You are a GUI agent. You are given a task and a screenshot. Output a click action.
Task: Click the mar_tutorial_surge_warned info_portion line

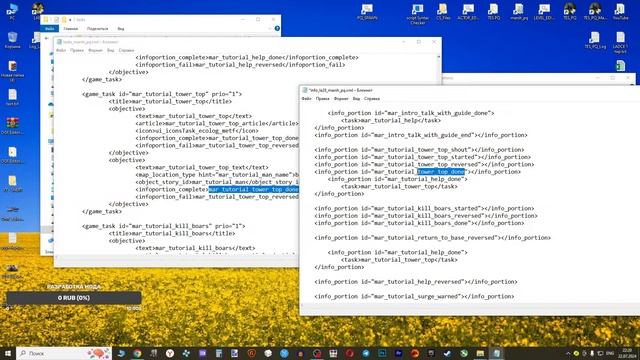[x=414, y=296]
